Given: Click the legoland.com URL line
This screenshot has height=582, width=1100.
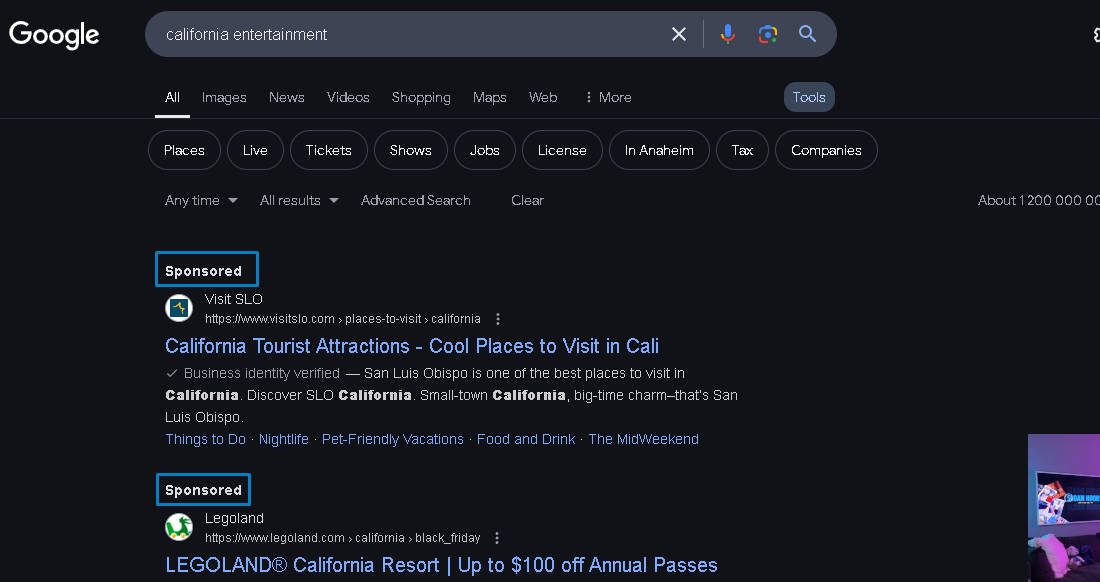Looking at the screenshot, I should pyautogui.click(x=343, y=538).
